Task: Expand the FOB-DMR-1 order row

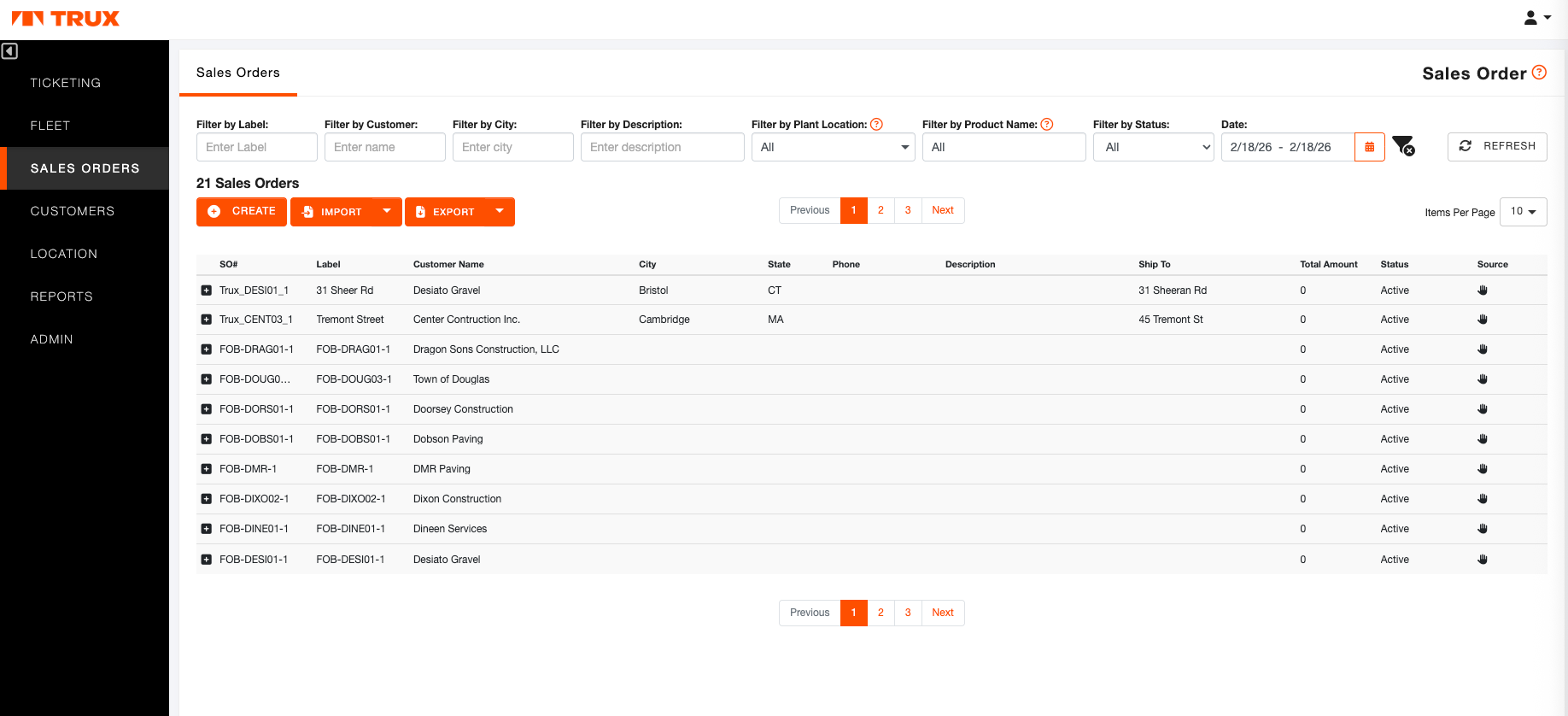Action: point(206,469)
